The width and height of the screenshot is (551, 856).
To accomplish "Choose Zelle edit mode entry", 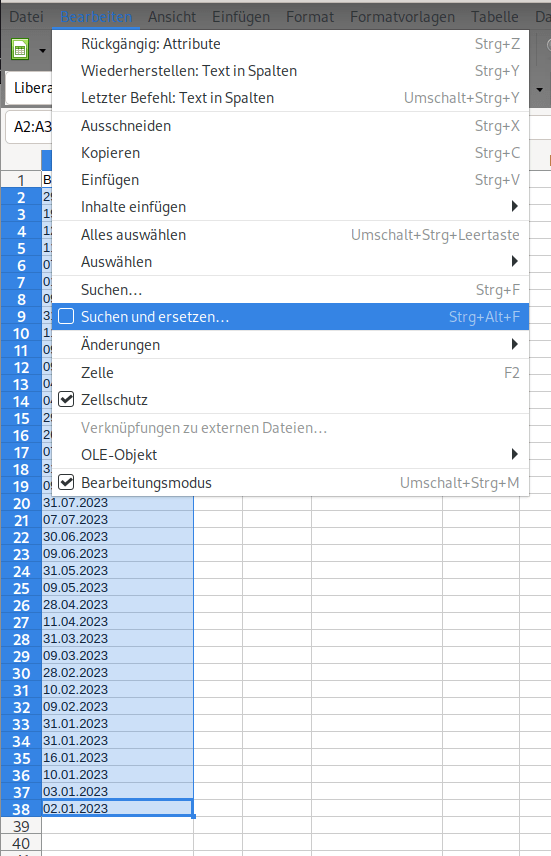I will [x=291, y=373].
